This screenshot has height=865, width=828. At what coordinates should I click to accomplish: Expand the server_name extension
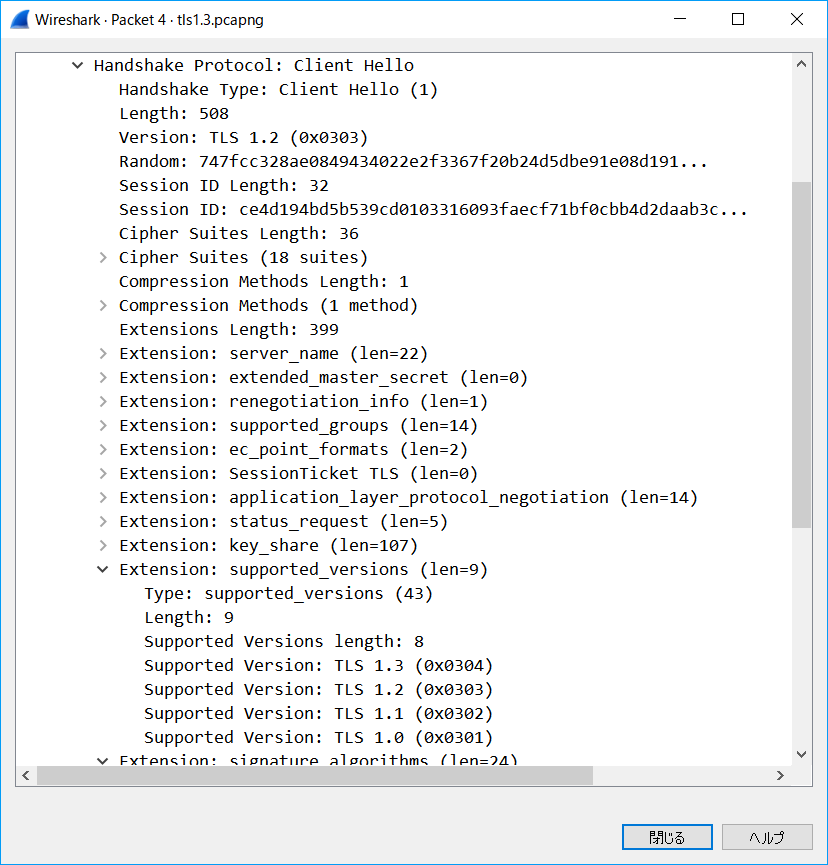point(103,354)
